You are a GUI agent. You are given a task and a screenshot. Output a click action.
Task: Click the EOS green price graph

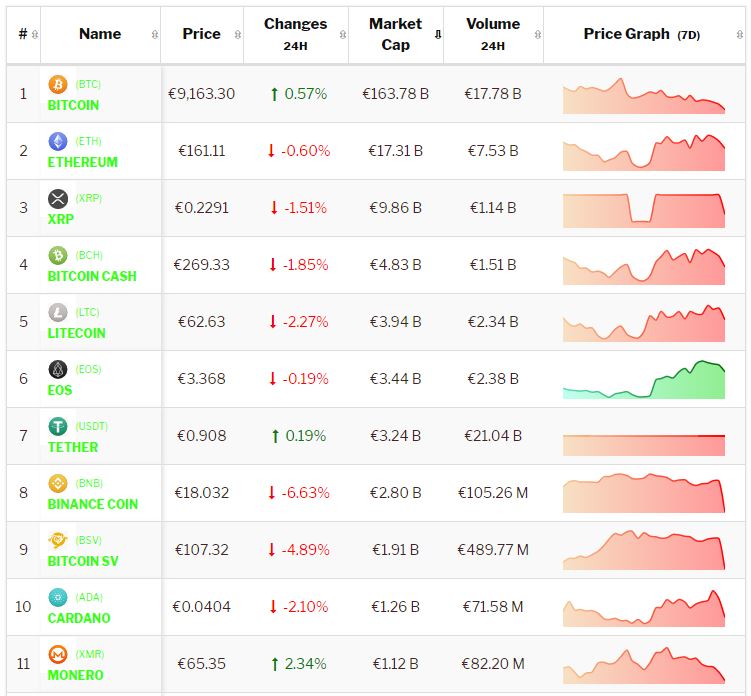[x=643, y=380]
